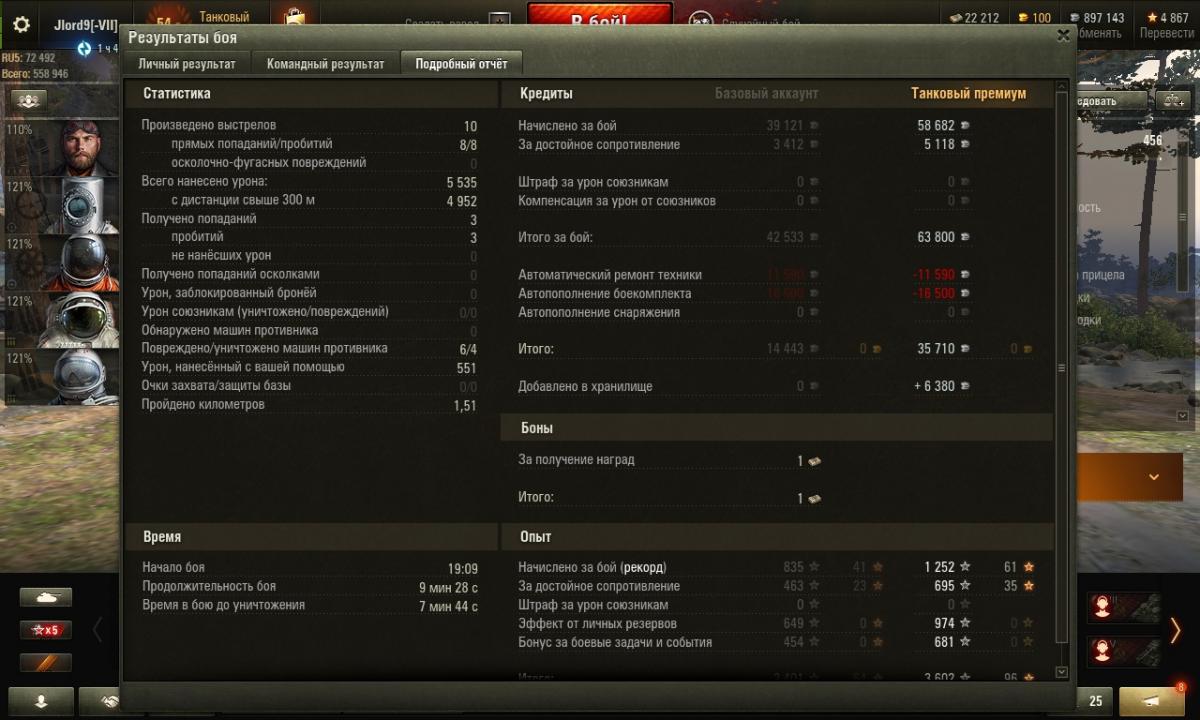1200x720 pixels.
Task: Open the in-game store bag icon
Action: (x=294, y=17)
